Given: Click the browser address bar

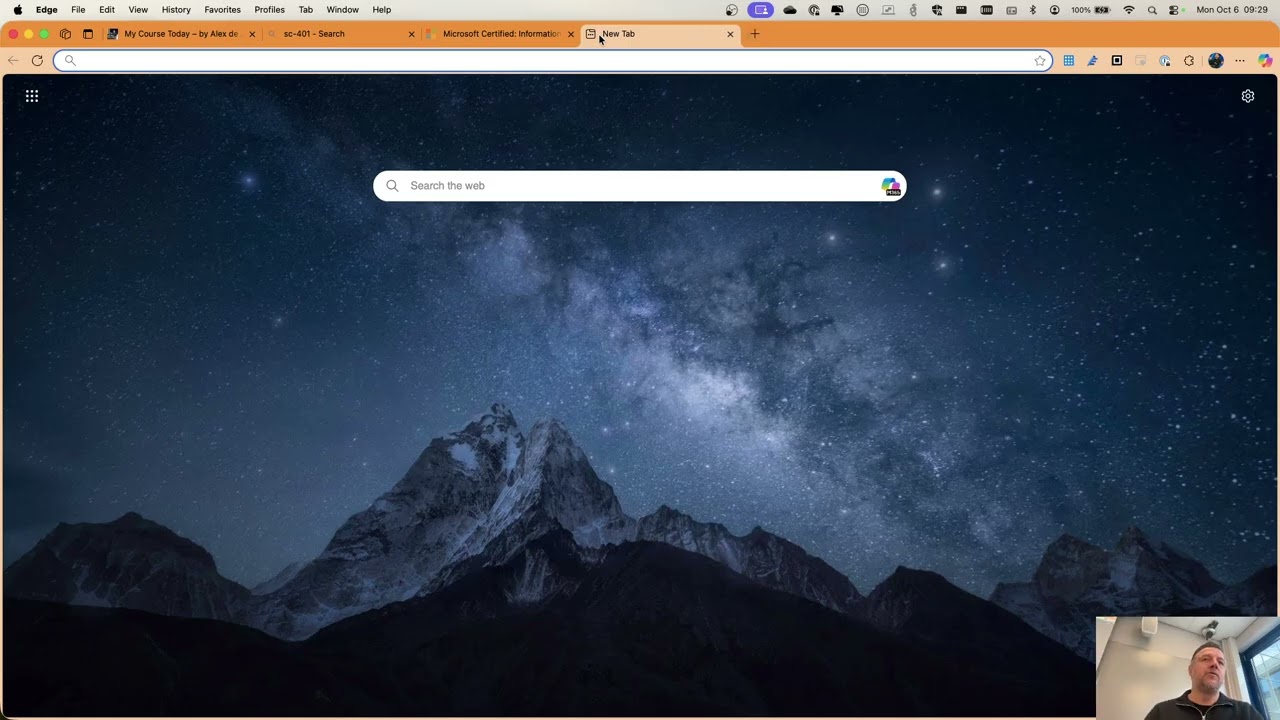Looking at the screenshot, I should pyautogui.click(x=553, y=61).
